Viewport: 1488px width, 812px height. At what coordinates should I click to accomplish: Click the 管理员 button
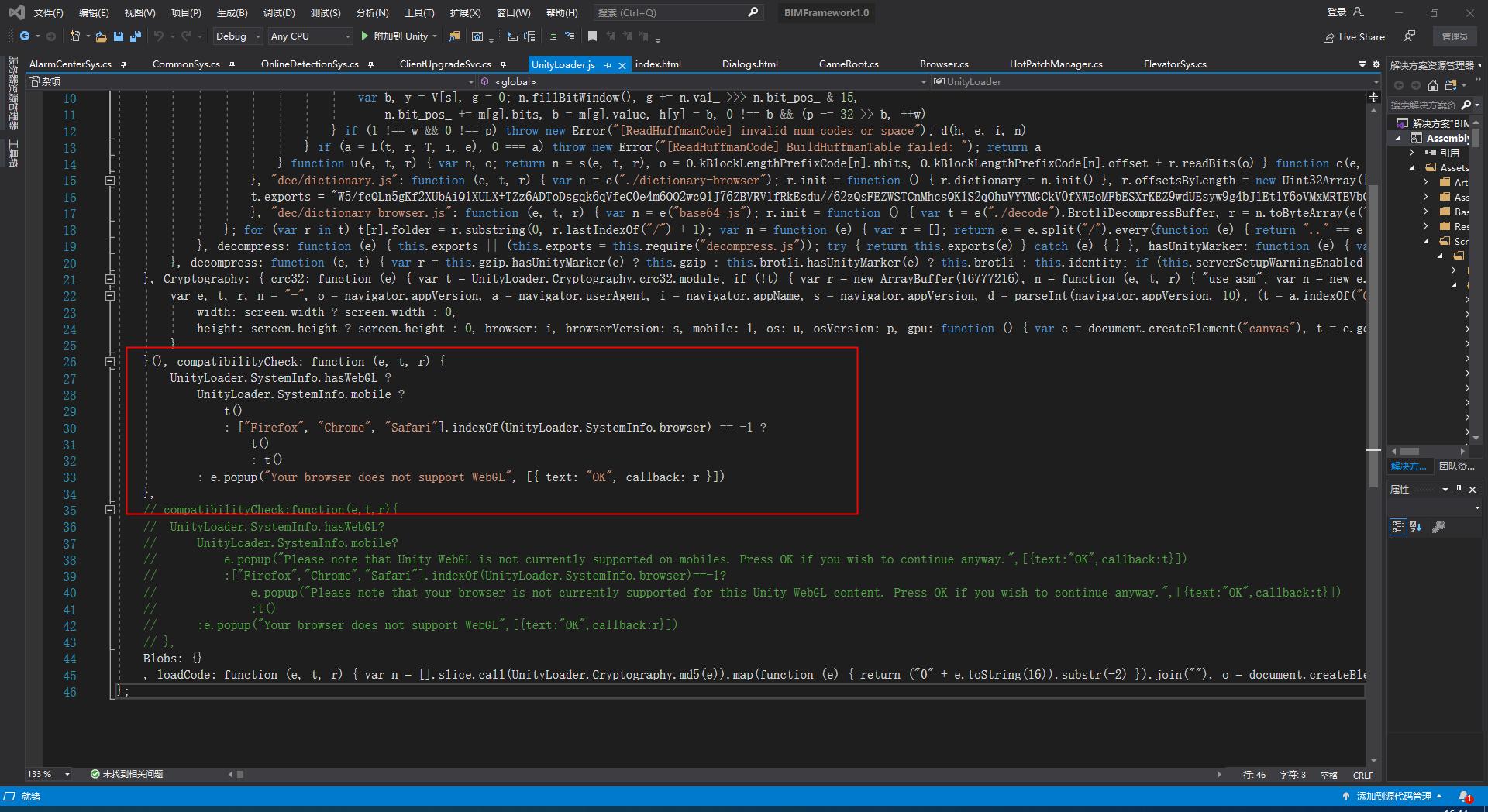pyautogui.click(x=1455, y=36)
